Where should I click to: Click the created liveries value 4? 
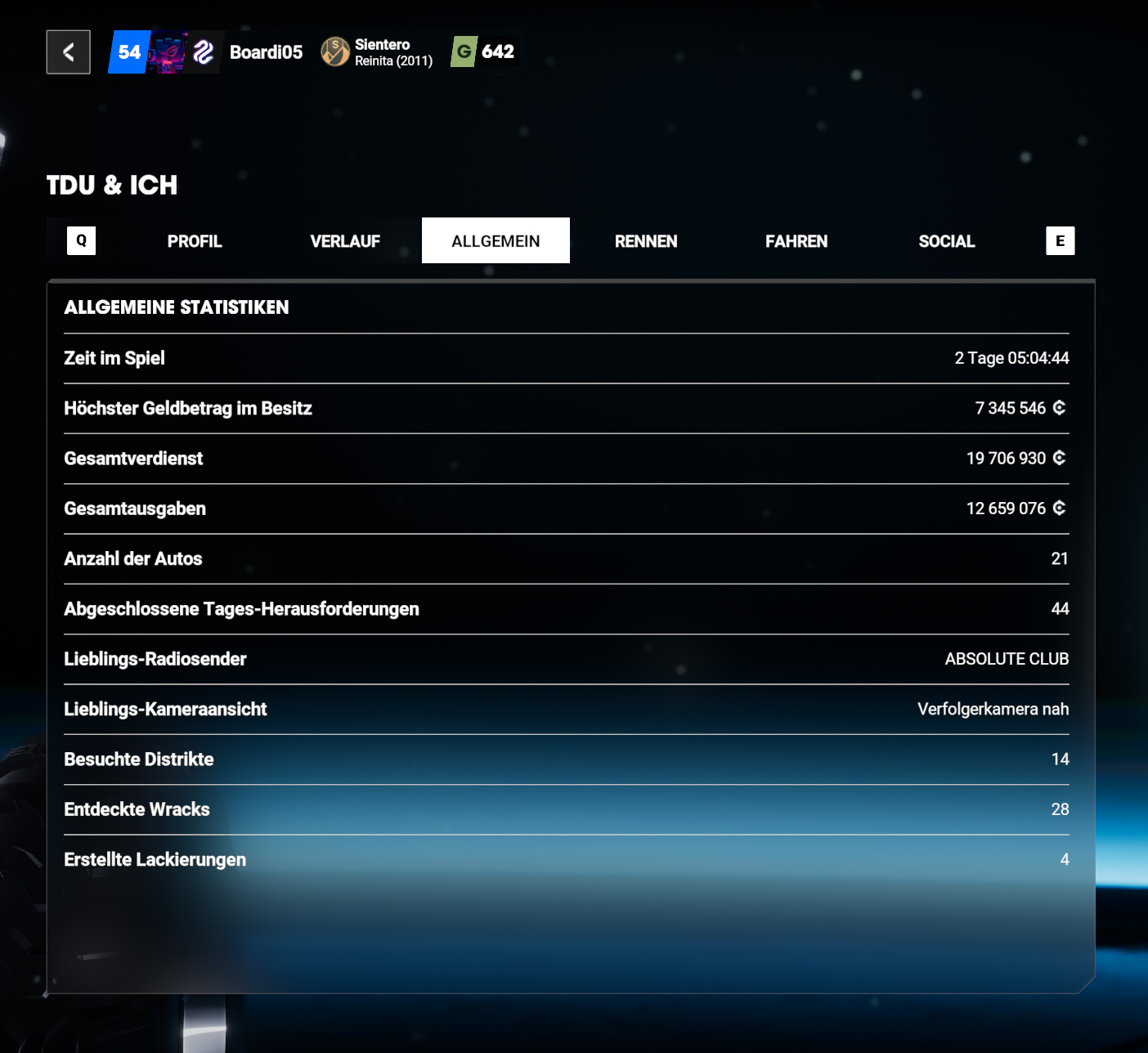[x=1065, y=859]
